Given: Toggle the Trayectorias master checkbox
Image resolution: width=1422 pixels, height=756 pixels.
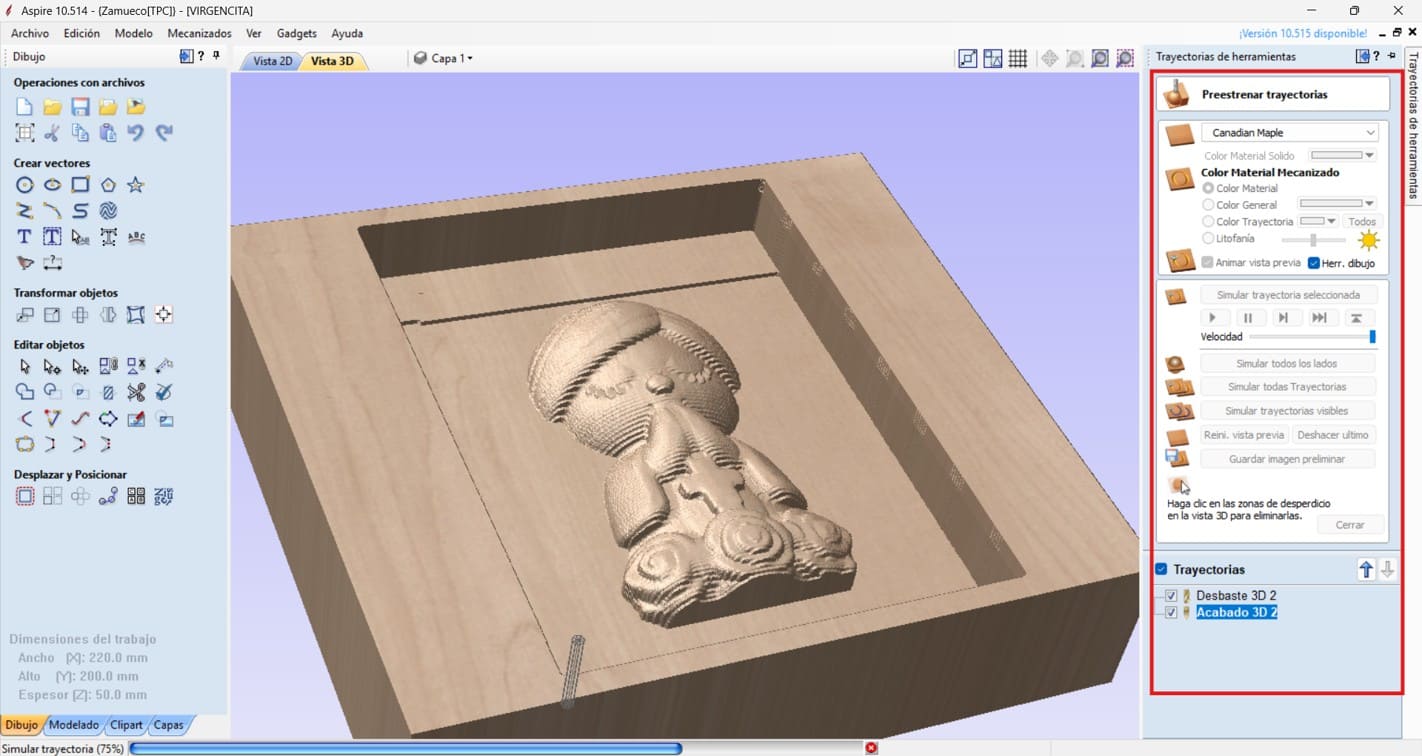Looking at the screenshot, I should 1161,569.
